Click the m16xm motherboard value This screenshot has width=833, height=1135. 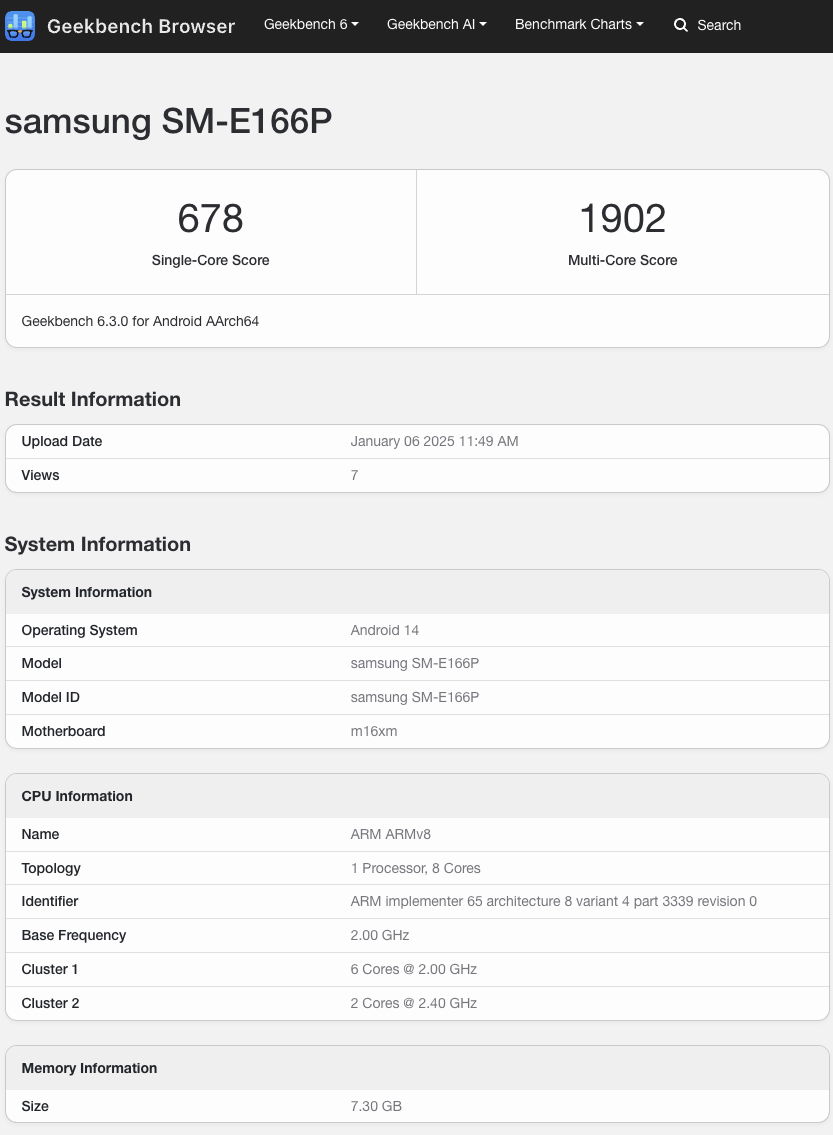(373, 731)
